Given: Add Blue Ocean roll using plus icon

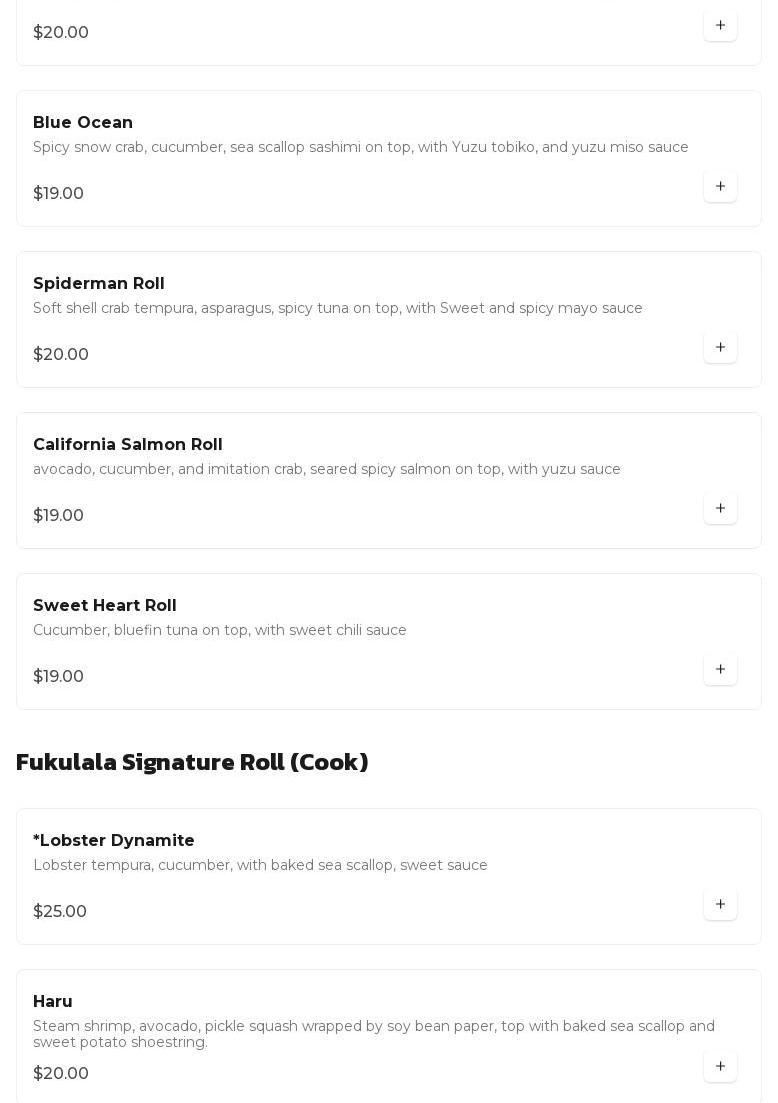Looking at the screenshot, I should (720, 186).
